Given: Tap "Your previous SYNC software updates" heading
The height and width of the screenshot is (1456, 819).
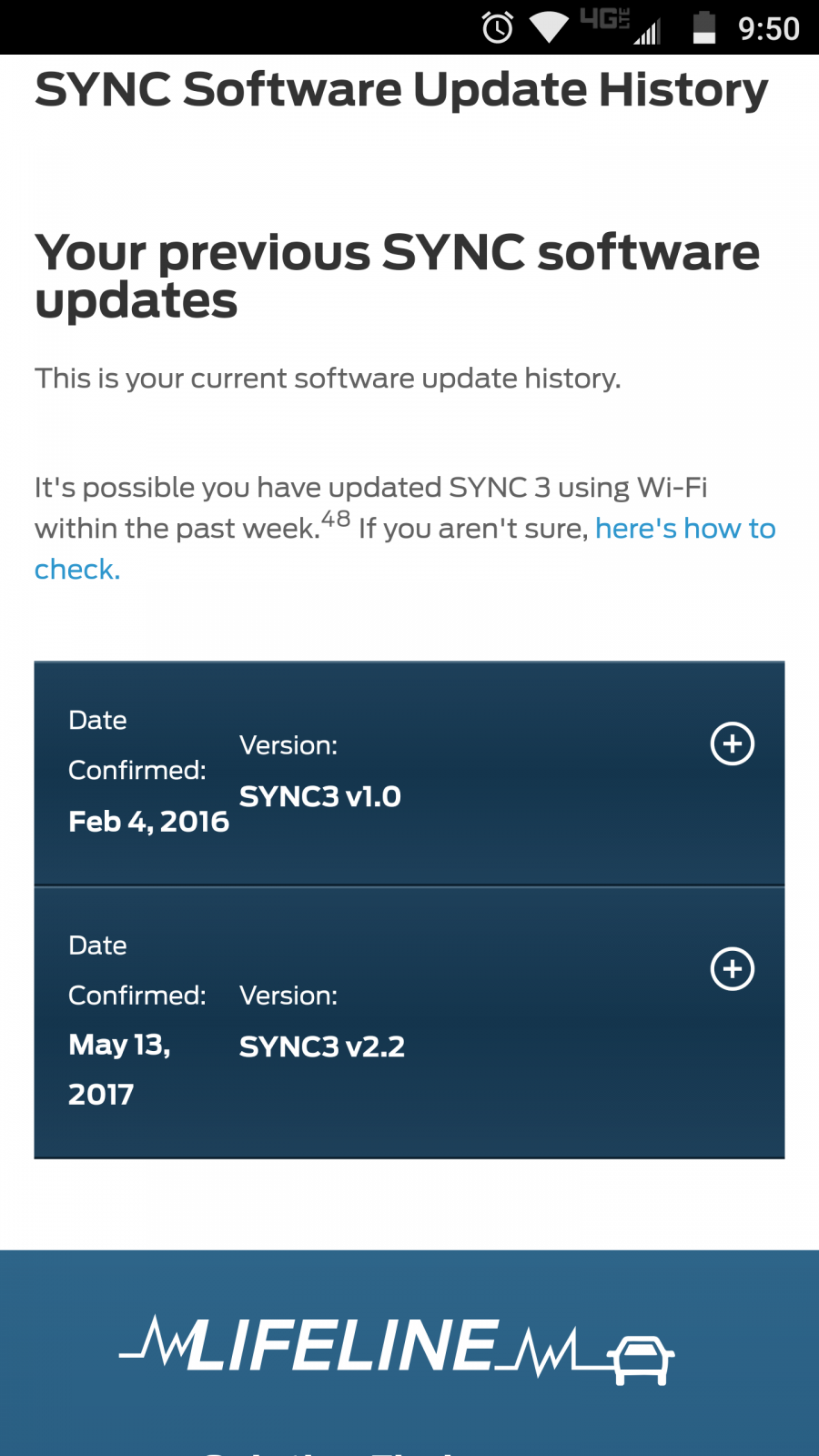Looking at the screenshot, I should coord(397,276).
